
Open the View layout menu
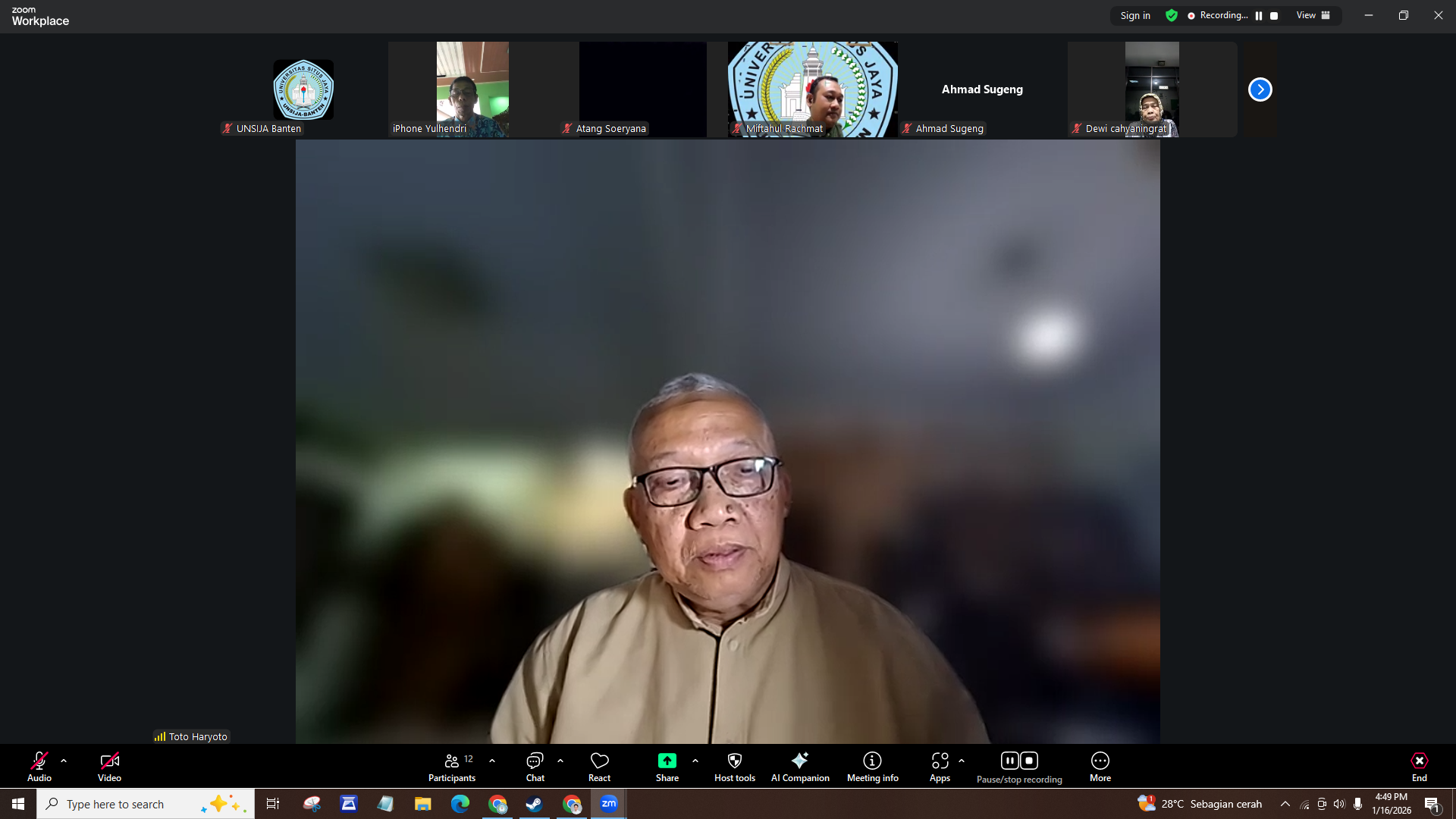[1313, 16]
